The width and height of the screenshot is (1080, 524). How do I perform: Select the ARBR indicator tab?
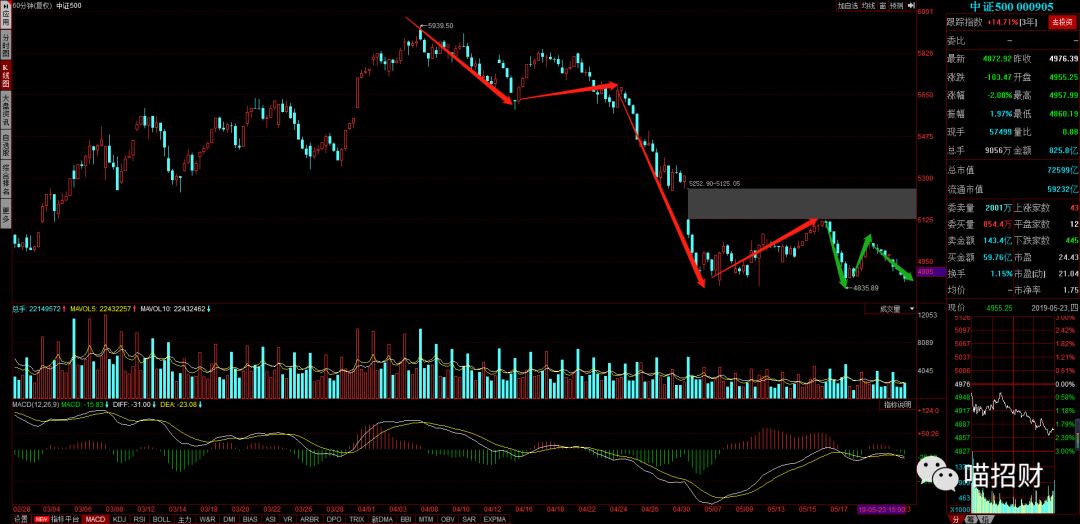point(310,518)
